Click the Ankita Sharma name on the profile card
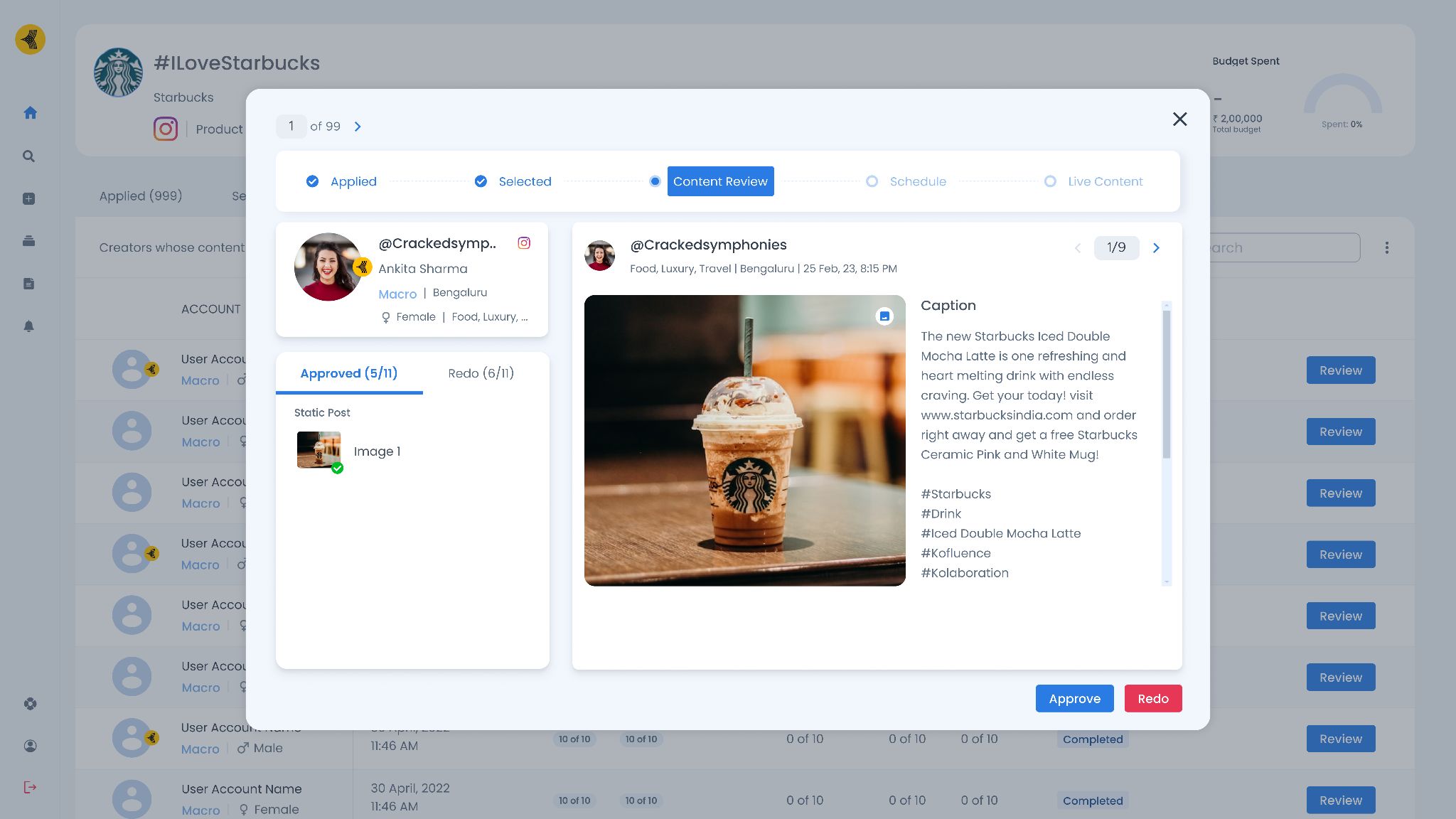Screen dimensions: 1456x819 423,269
